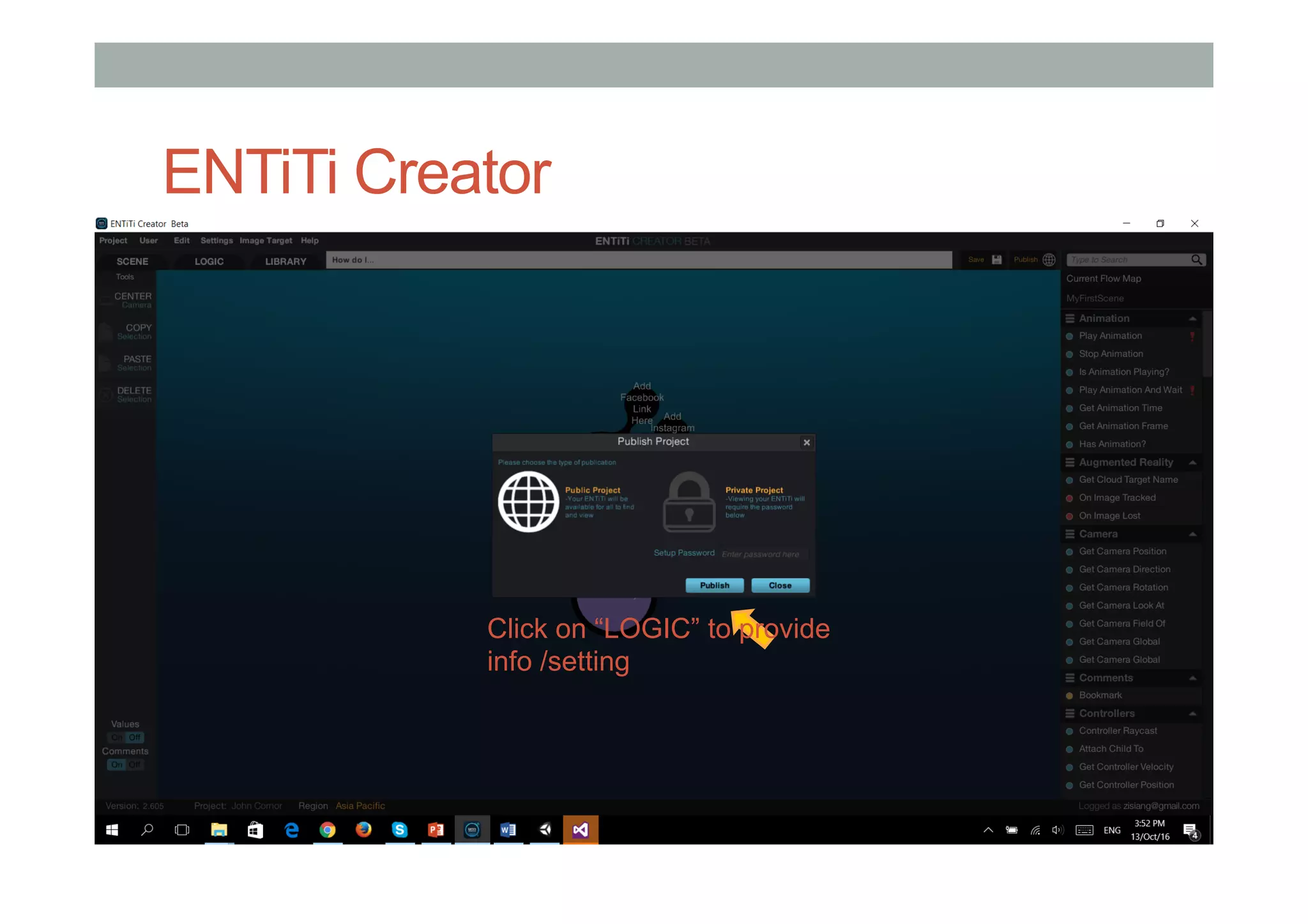Click the Save floppy disk icon
The image size is (1308, 924).
pyautogui.click(x=996, y=260)
